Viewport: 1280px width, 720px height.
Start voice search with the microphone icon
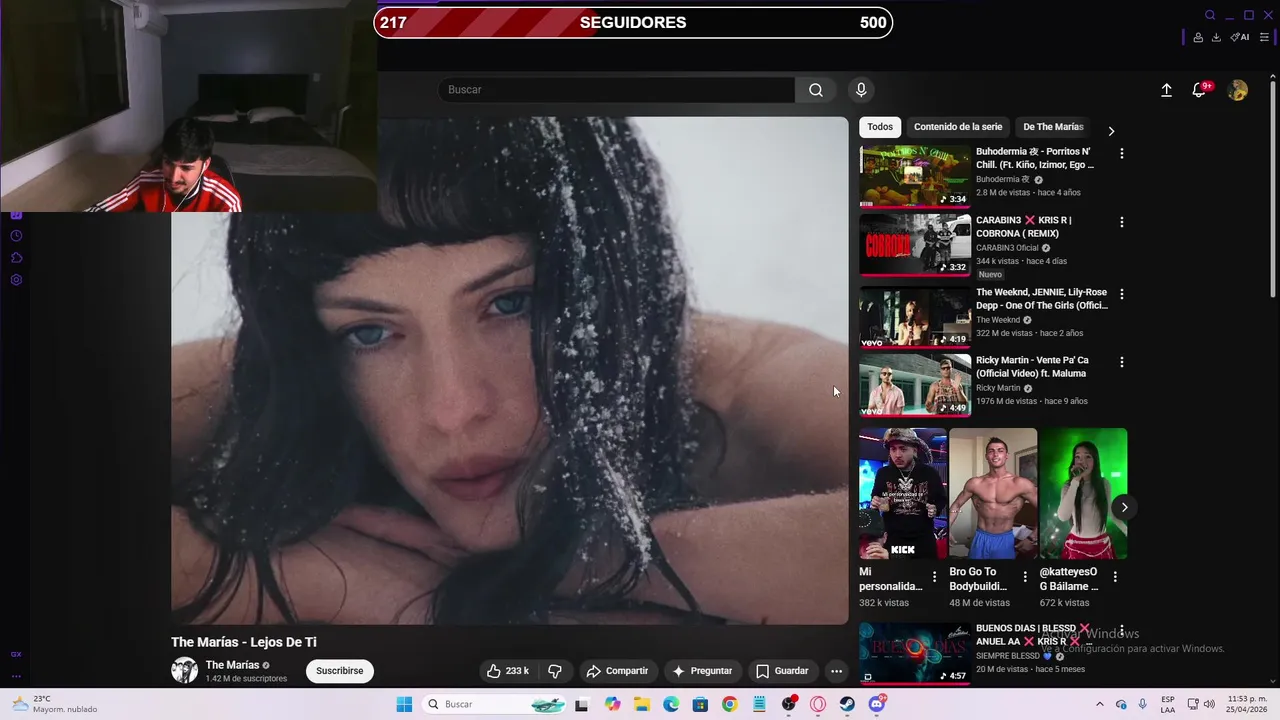(x=861, y=90)
